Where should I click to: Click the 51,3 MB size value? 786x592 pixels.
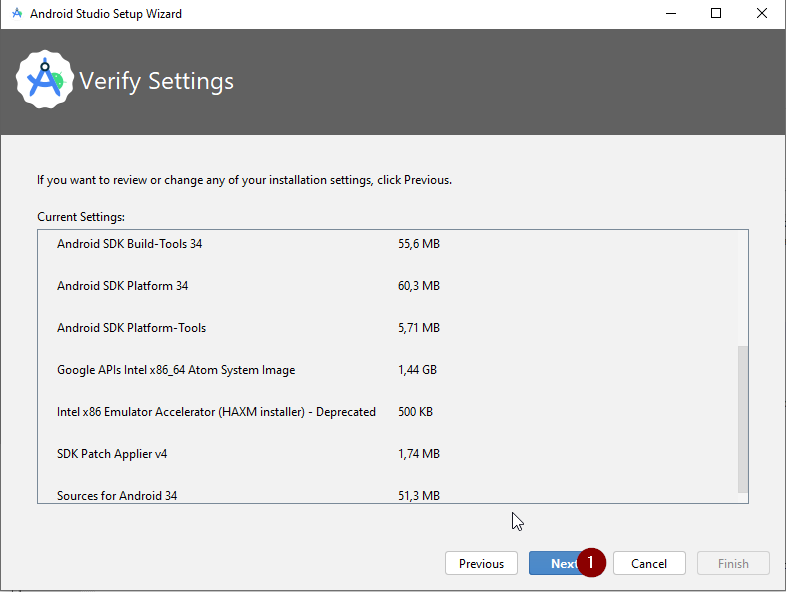(x=419, y=496)
